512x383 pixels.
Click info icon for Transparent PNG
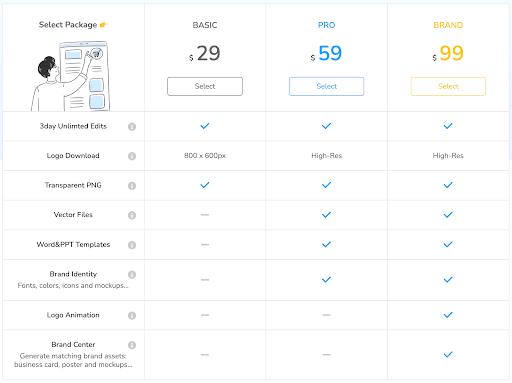tap(132, 186)
